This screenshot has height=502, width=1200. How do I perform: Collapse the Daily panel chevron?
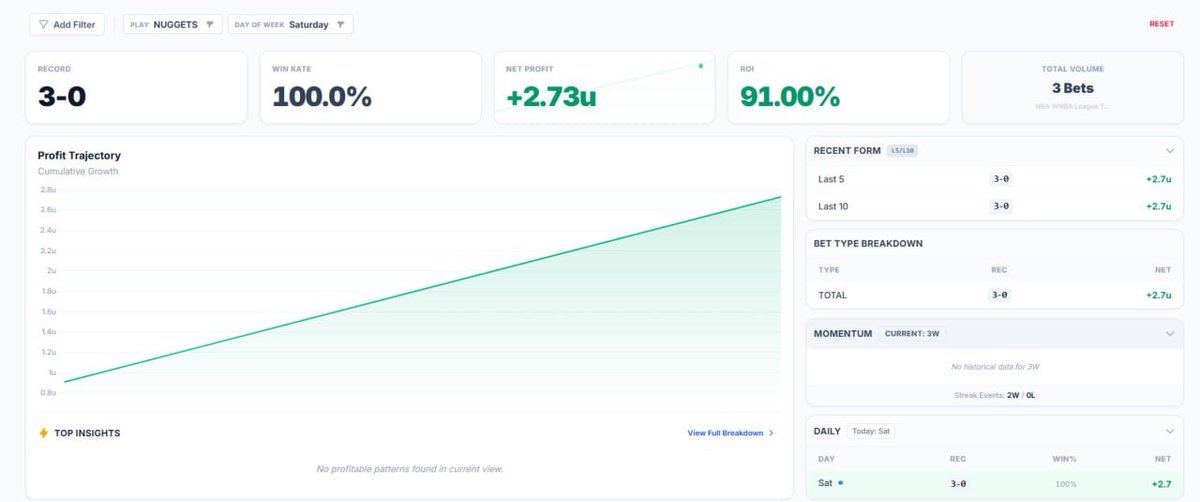pos(1170,431)
